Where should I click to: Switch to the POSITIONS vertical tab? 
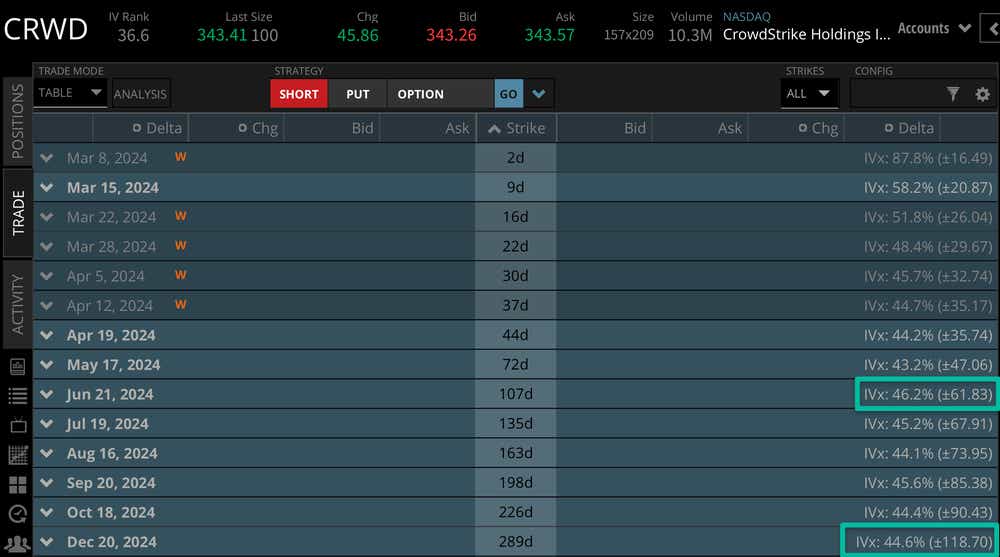point(17,121)
